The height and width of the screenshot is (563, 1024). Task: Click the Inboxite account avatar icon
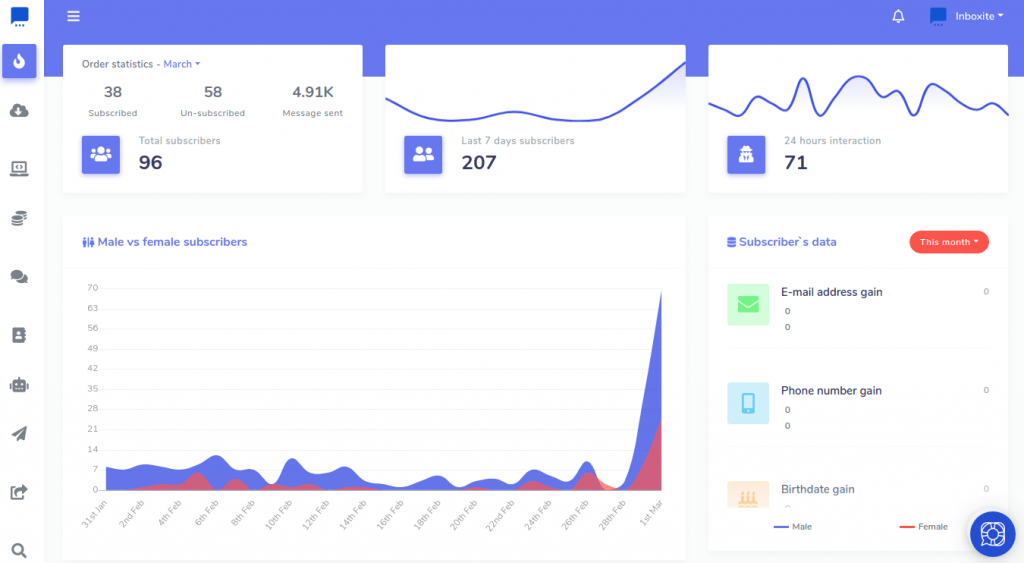coord(938,16)
